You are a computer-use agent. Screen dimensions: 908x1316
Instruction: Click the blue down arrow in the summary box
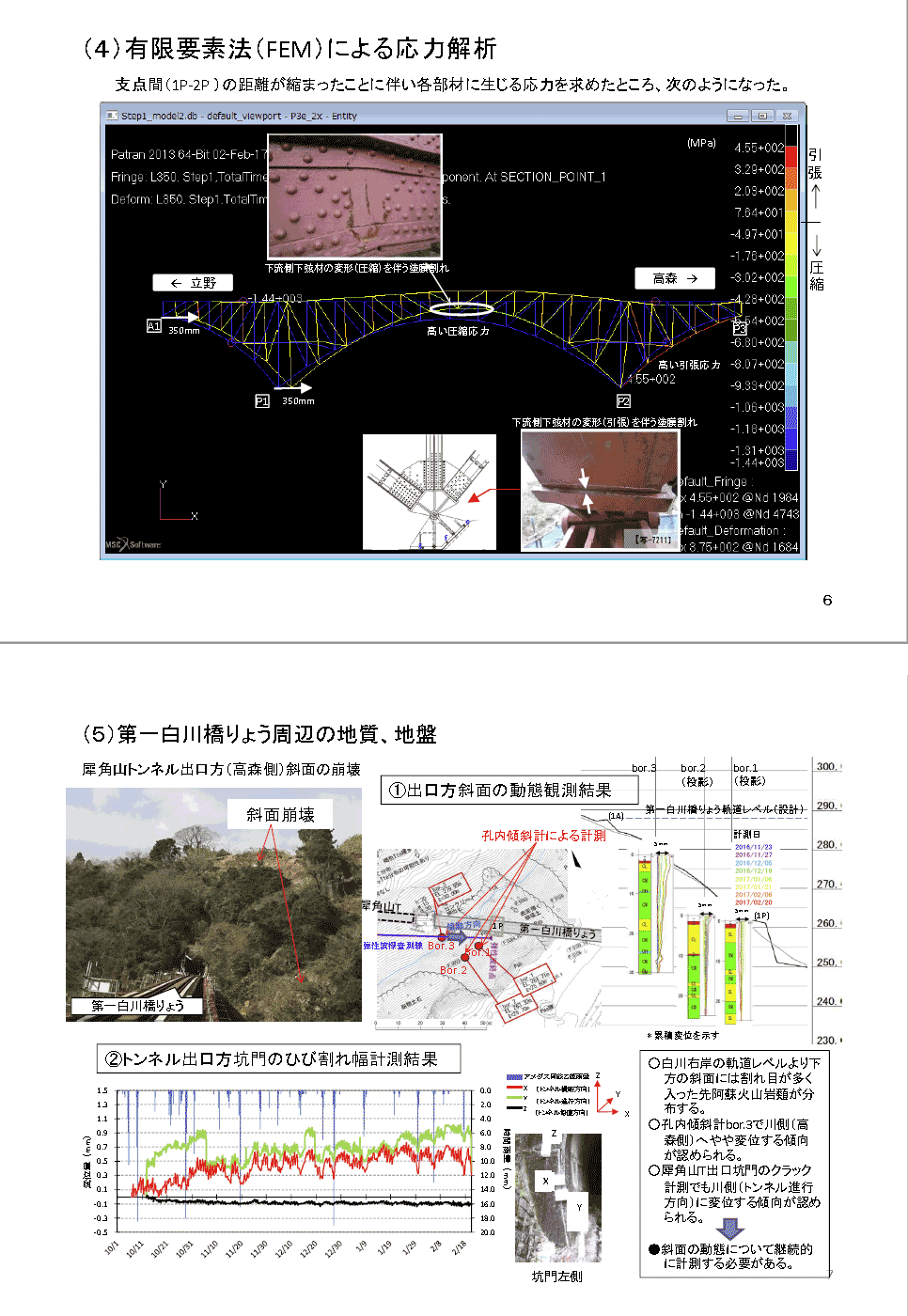729,1229
